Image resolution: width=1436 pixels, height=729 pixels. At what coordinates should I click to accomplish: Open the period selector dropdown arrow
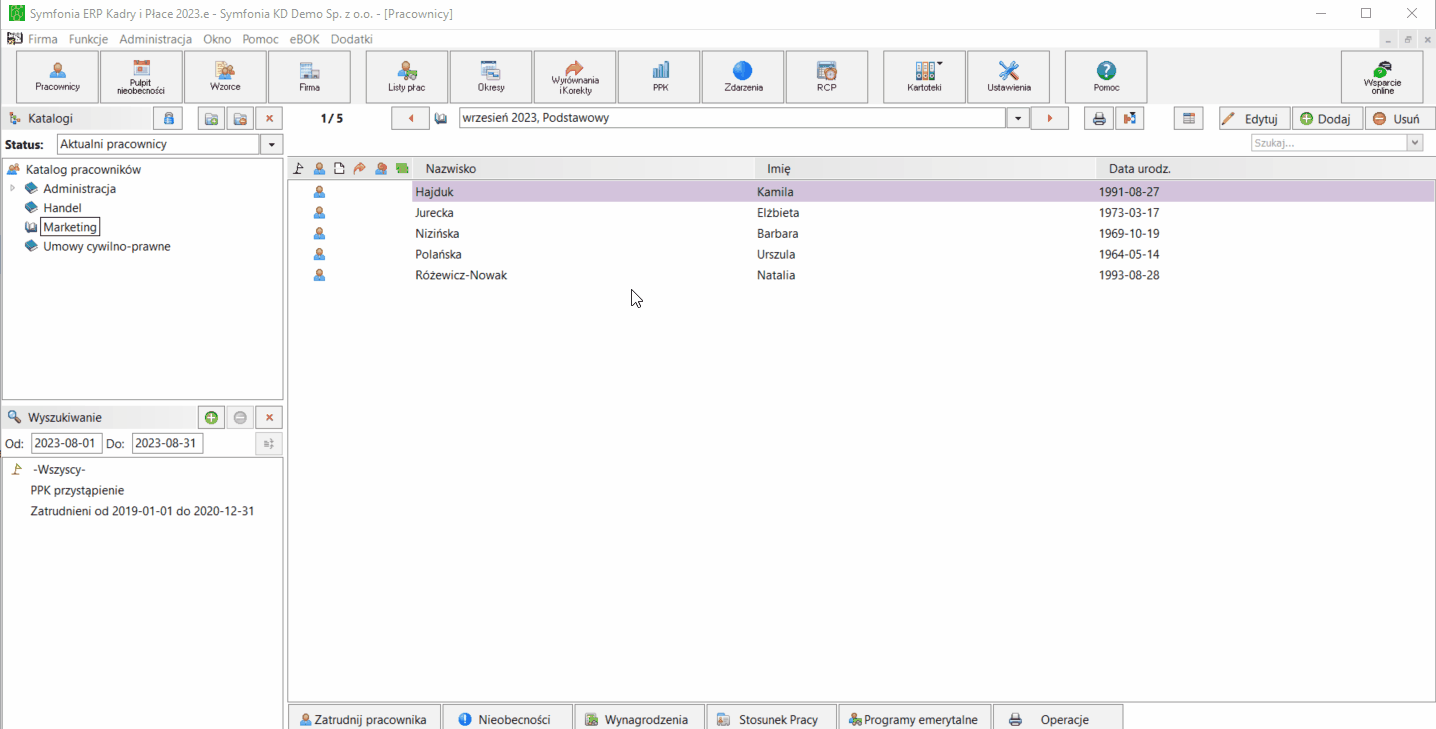[x=1017, y=118]
